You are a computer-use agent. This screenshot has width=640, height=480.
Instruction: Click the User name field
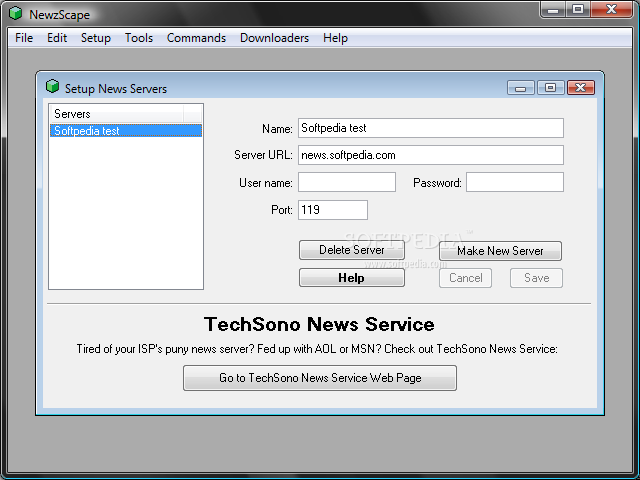(x=347, y=182)
